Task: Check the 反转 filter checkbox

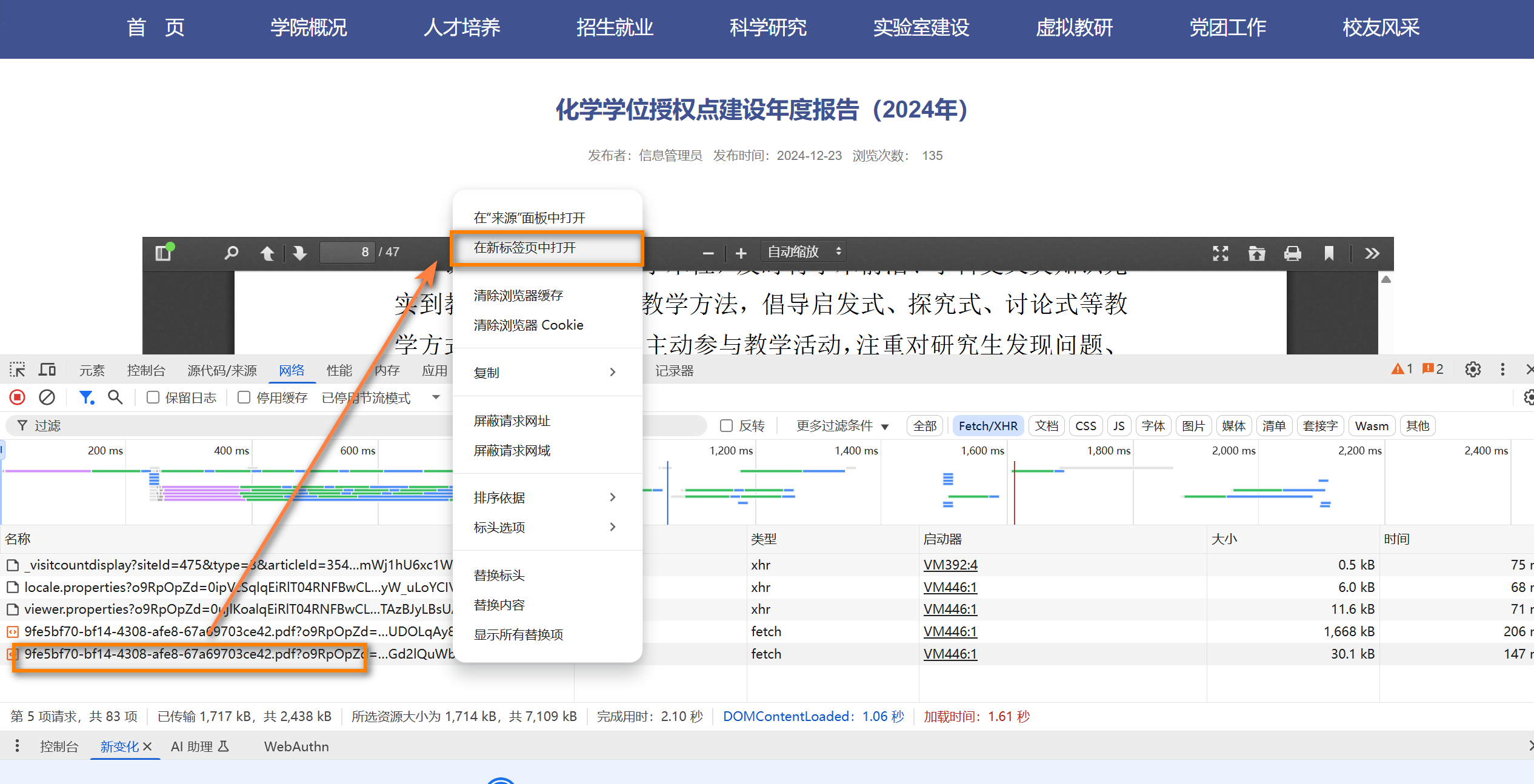Action: [x=726, y=426]
